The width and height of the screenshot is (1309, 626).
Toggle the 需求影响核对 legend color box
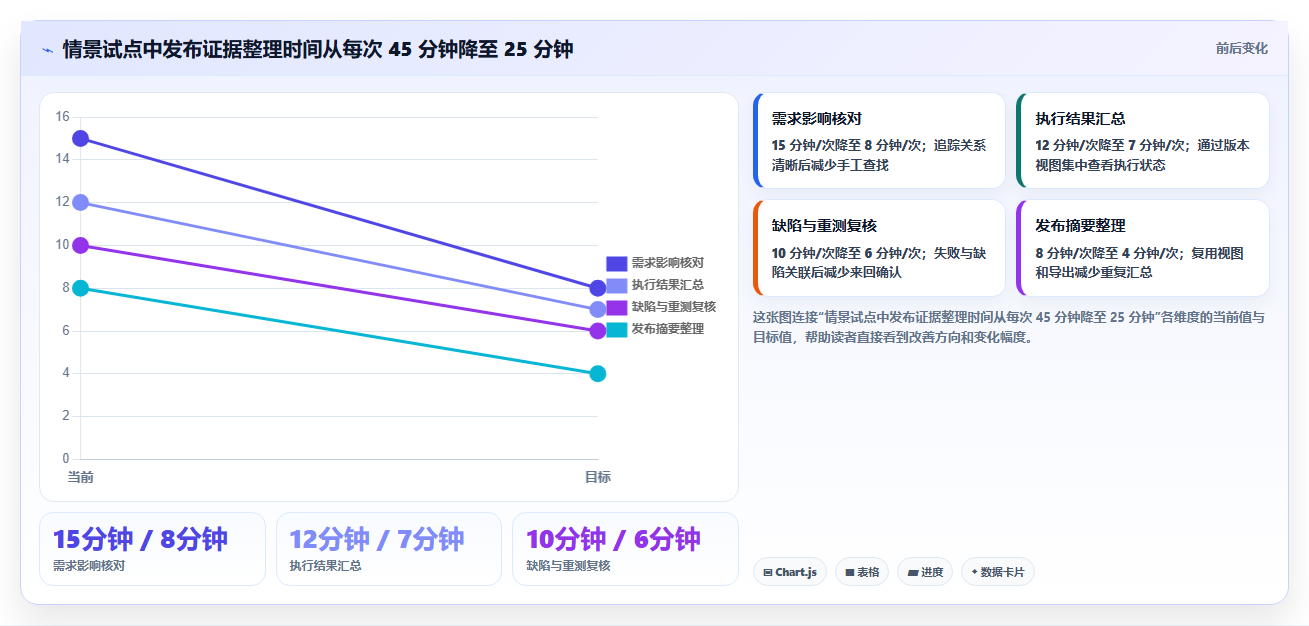click(x=617, y=263)
